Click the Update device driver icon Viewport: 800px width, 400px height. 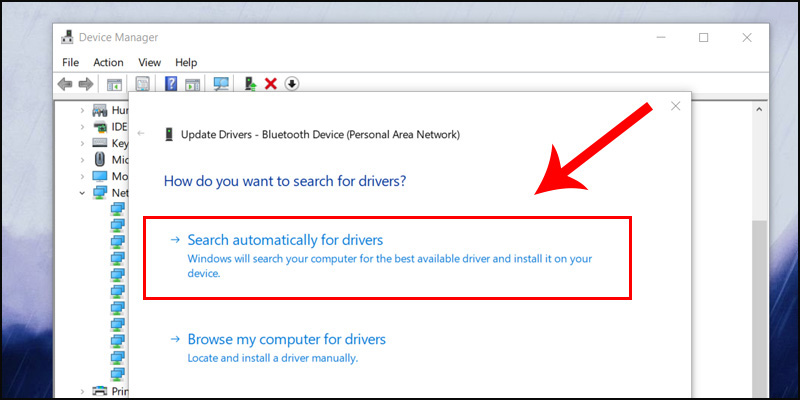click(x=250, y=84)
